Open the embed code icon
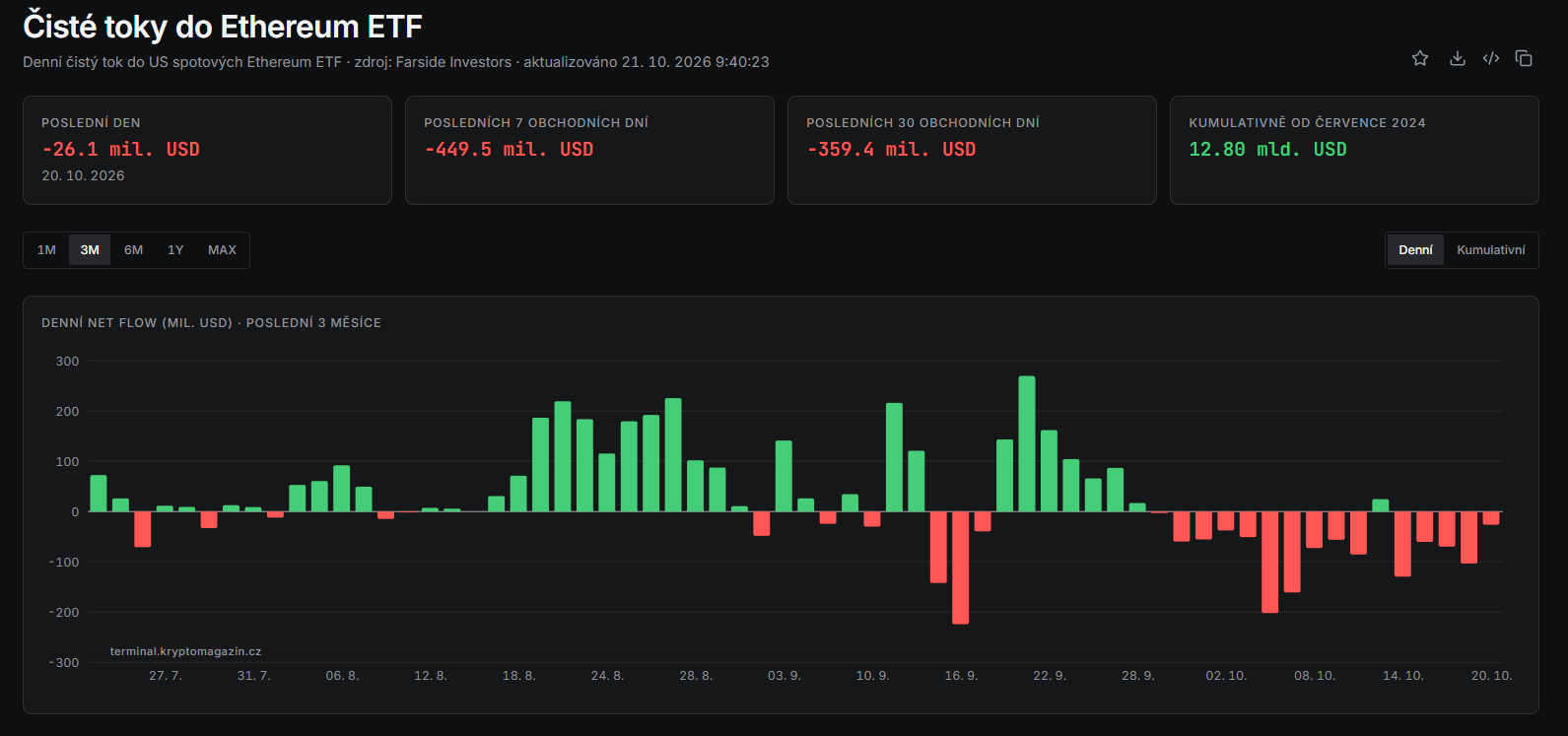 point(1491,58)
